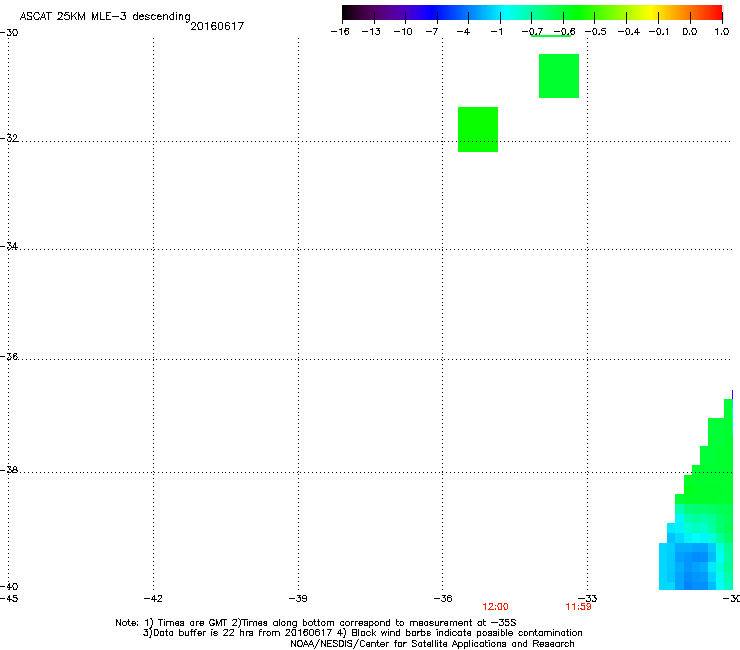The width and height of the screenshot is (740, 650).
Task: Click the blue data cells in the swath
Action: (695, 566)
